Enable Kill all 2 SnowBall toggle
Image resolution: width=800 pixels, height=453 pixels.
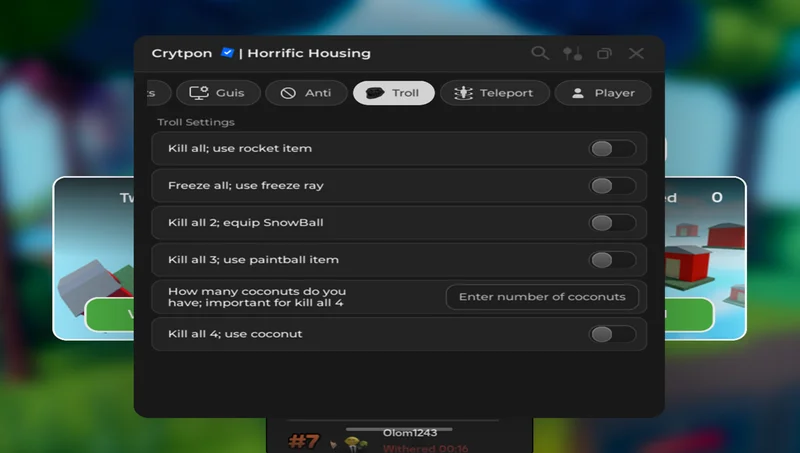(x=612, y=222)
